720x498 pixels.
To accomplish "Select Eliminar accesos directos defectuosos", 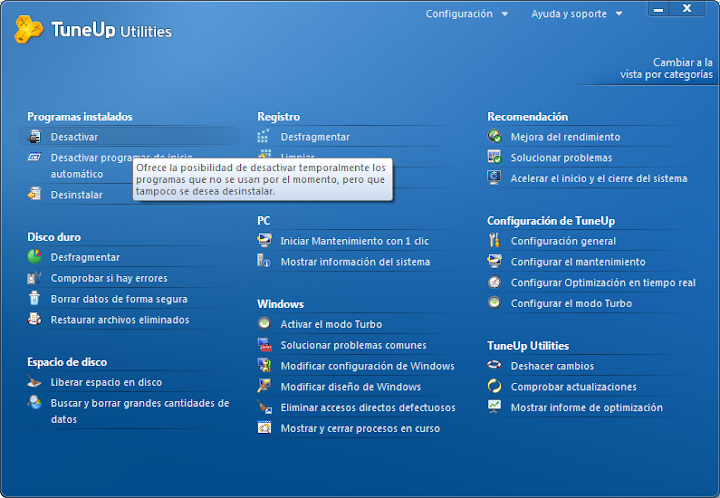I will tap(368, 408).
